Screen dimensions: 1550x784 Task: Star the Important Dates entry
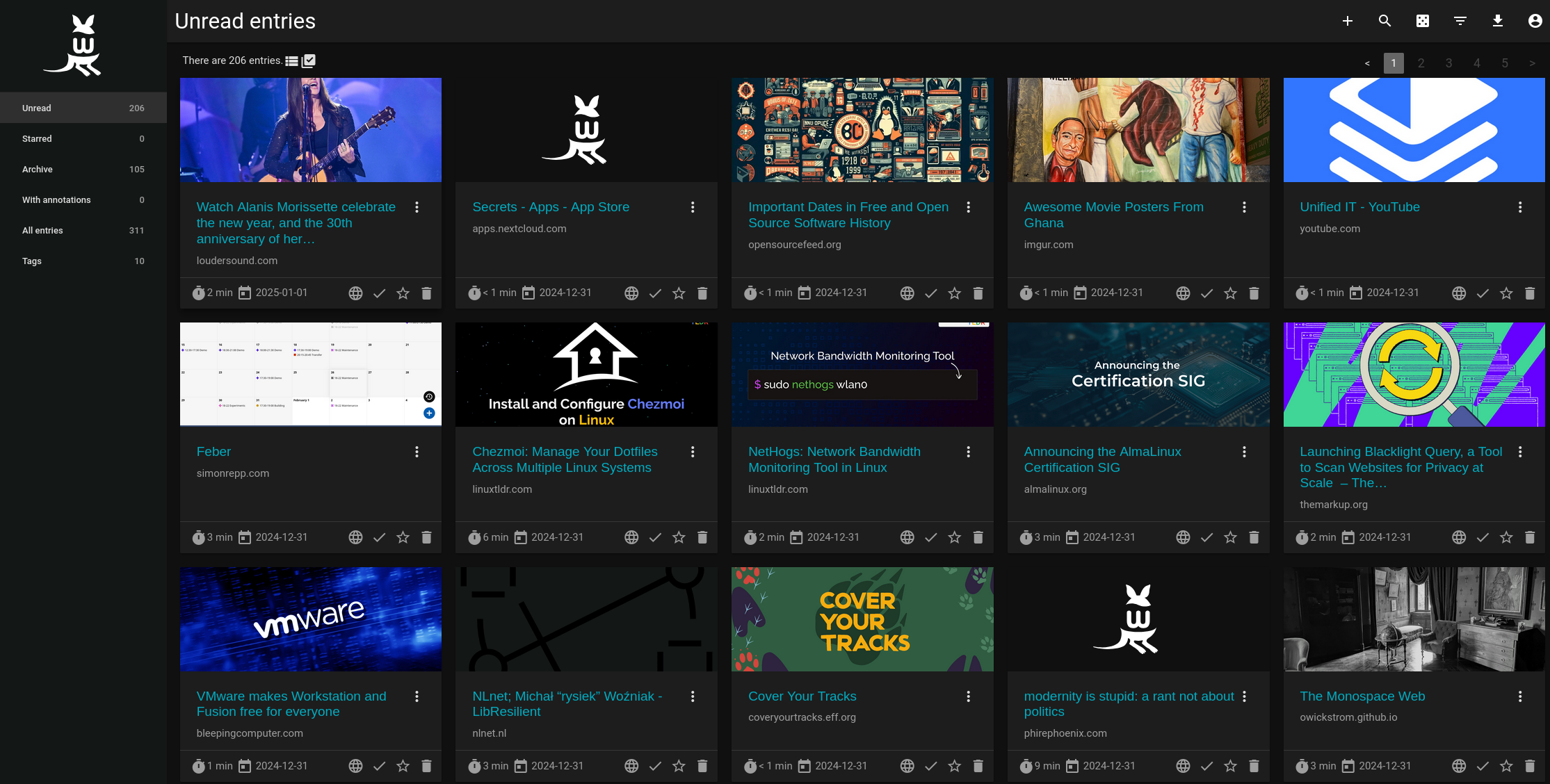point(954,293)
